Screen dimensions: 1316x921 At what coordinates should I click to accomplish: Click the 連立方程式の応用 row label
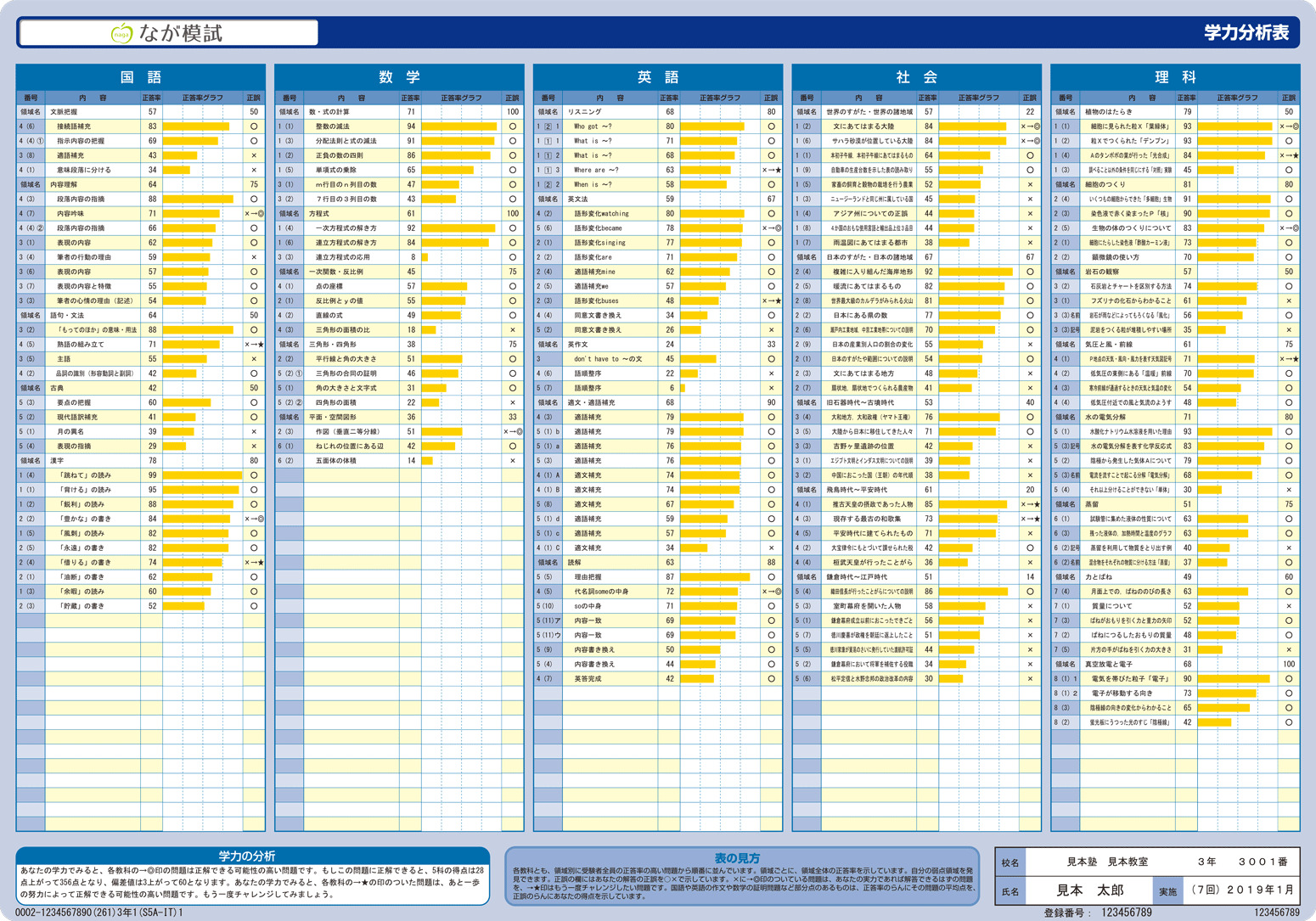pos(342,257)
